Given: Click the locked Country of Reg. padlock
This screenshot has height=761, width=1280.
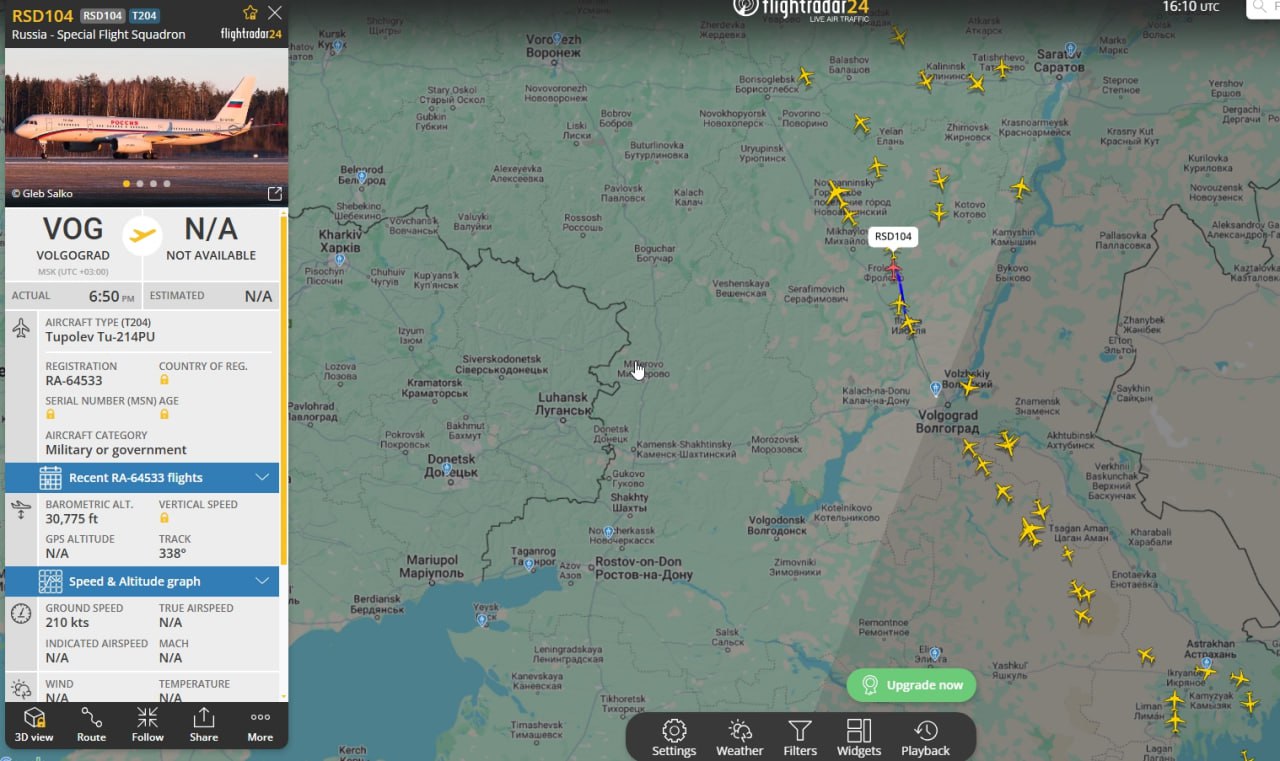Looking at the screenshot, I should click(164, 380).
